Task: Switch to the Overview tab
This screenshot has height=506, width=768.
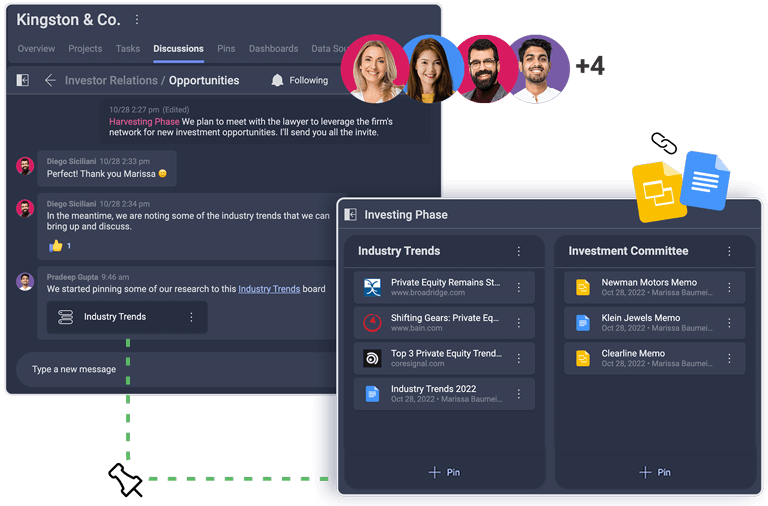Action: click(x=36, y=48)
